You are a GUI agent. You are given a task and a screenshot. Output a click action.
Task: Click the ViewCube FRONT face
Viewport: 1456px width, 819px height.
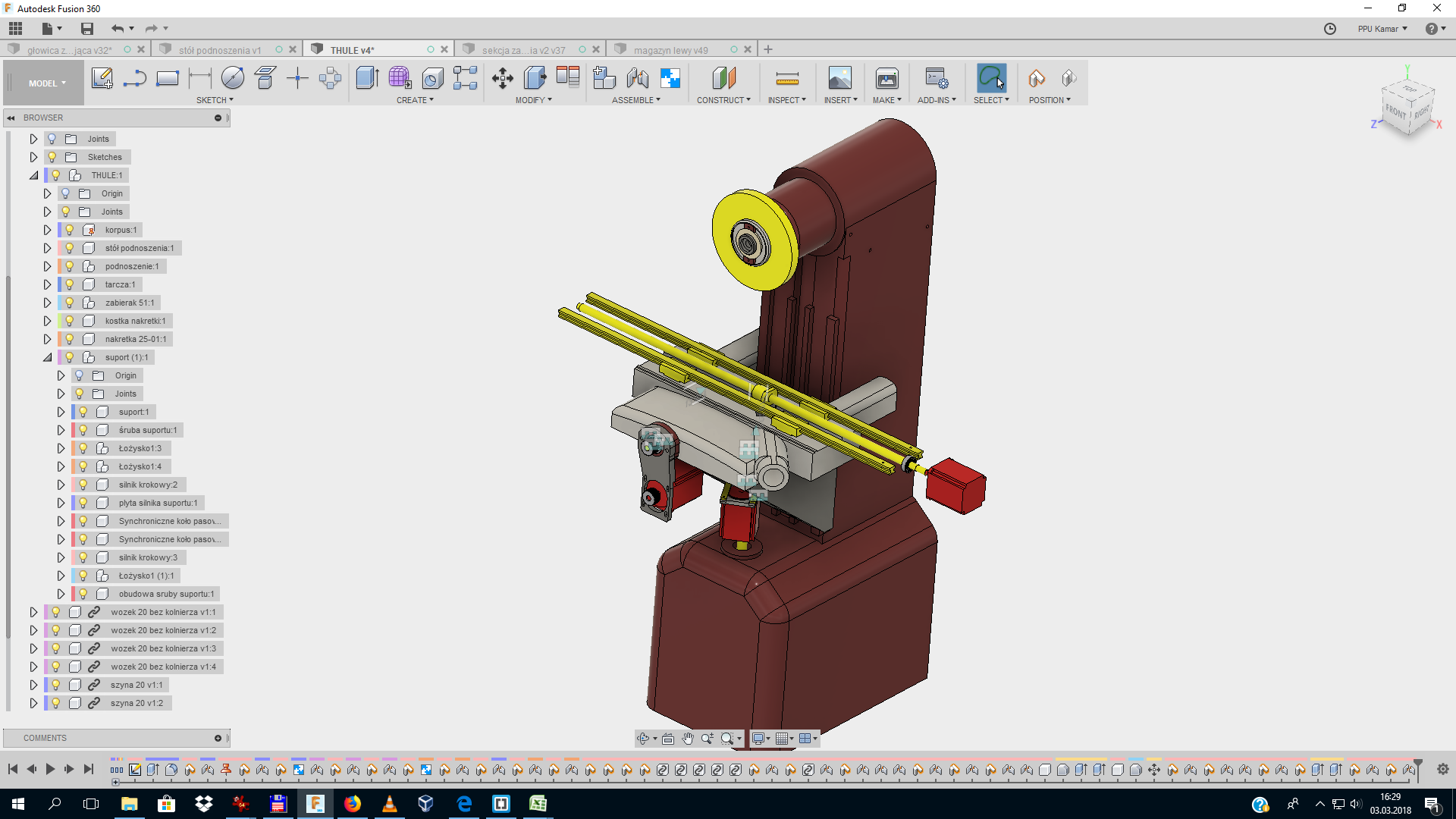1395,111
